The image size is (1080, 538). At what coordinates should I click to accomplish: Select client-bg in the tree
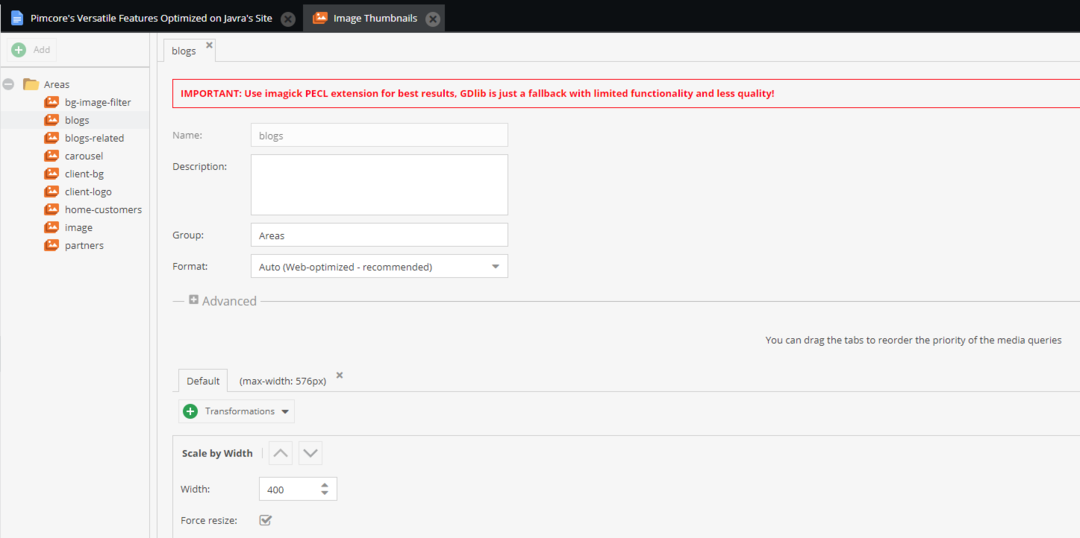click(x=84, y=174)
